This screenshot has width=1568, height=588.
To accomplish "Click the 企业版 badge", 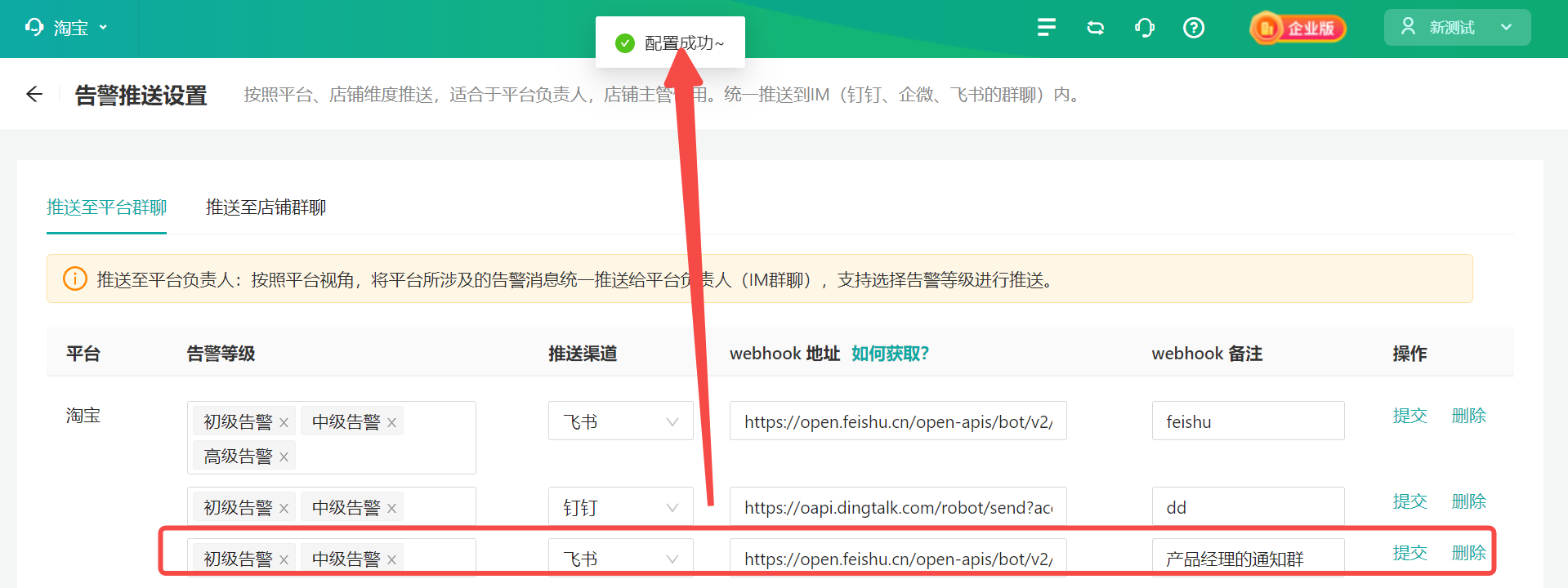I will point(1298,28).
